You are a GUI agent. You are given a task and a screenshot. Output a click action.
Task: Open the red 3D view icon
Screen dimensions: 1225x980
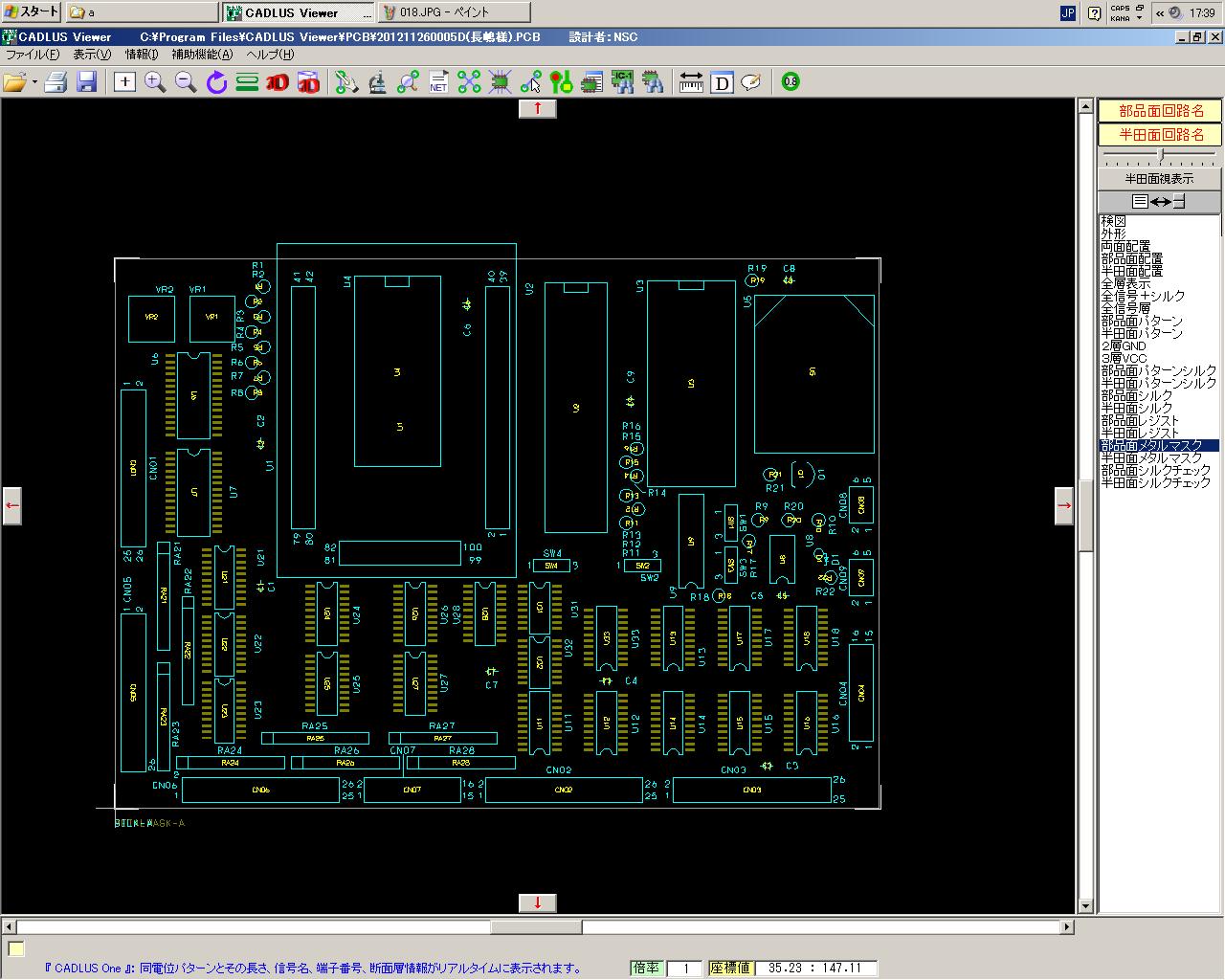[x=277, y=82]
